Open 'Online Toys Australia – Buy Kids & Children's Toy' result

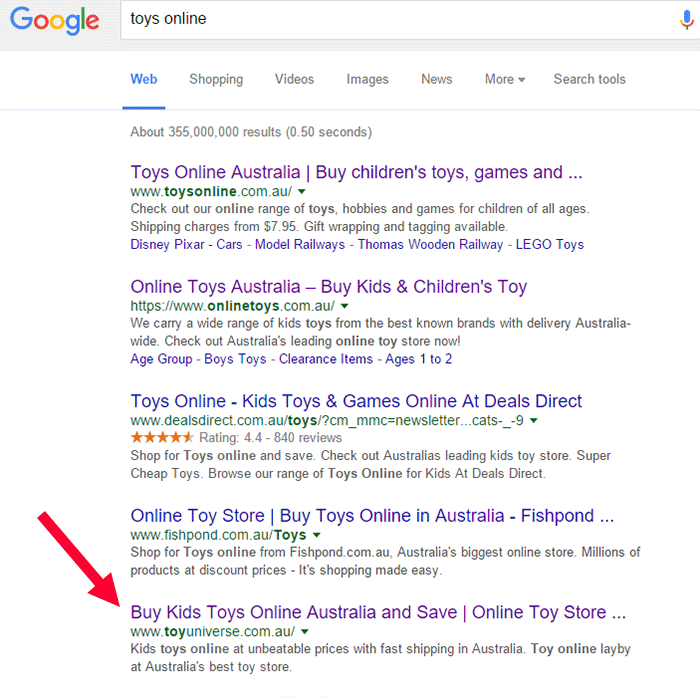click(x=329, y=287)
